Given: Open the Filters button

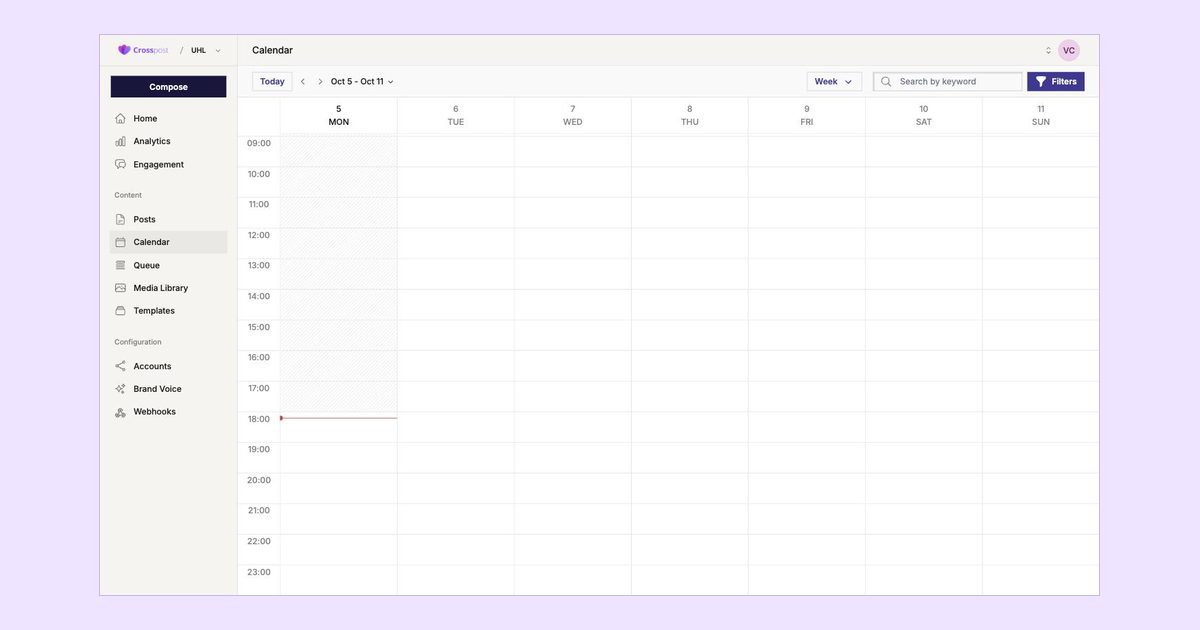Looking at the screenshot, I should (1056, 82).
